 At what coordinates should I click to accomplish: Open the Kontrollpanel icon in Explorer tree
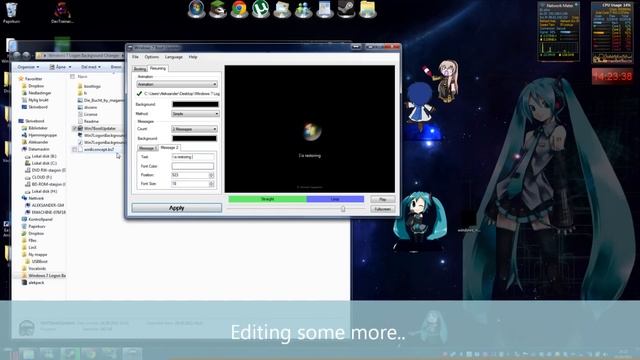(24, 219)
